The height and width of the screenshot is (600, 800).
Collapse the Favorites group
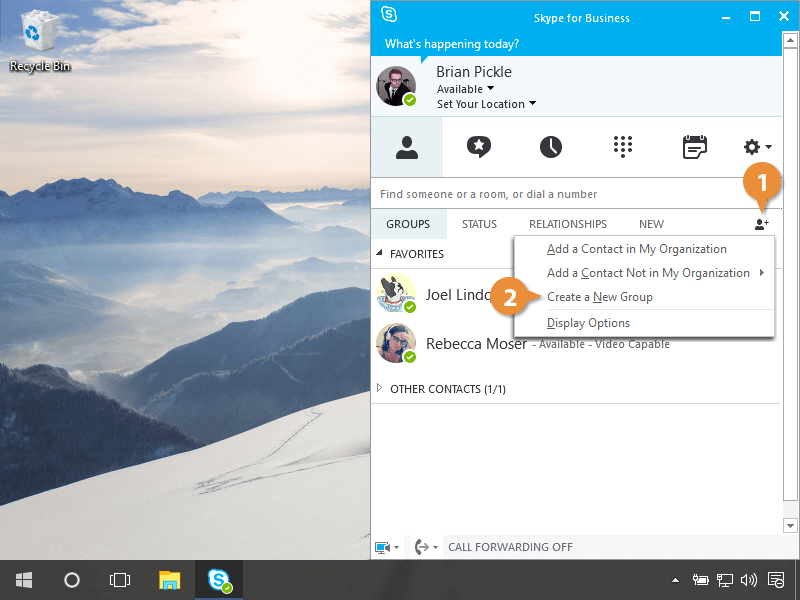click(x=379, y=254)
